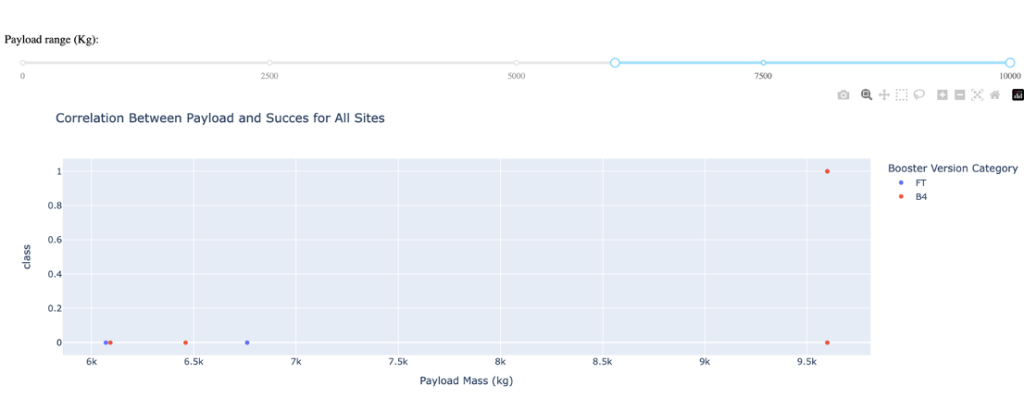
Task: Click the upper payload slider handle at 10000
Action: 1010,63
